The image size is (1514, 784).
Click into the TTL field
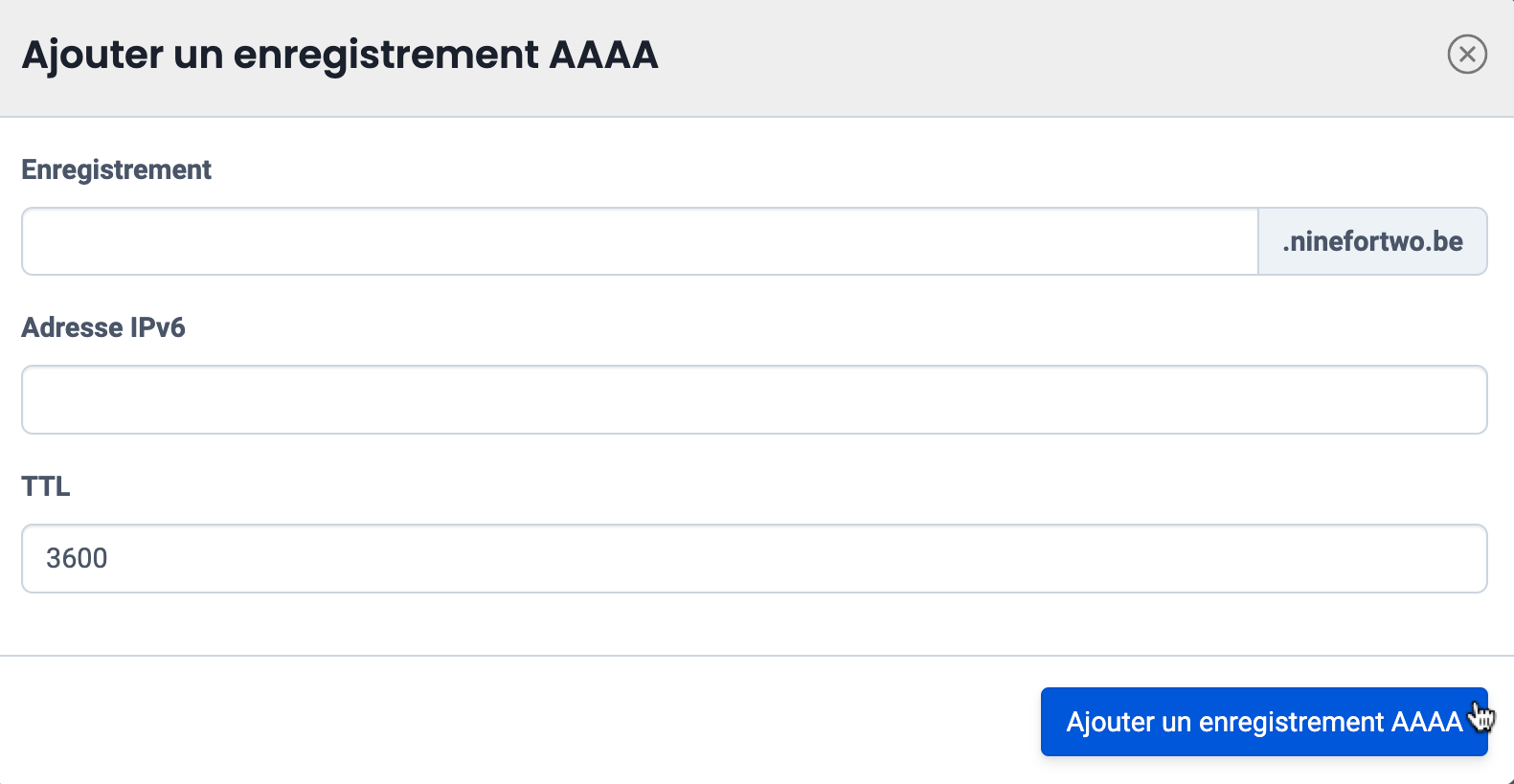pos(754,558)
